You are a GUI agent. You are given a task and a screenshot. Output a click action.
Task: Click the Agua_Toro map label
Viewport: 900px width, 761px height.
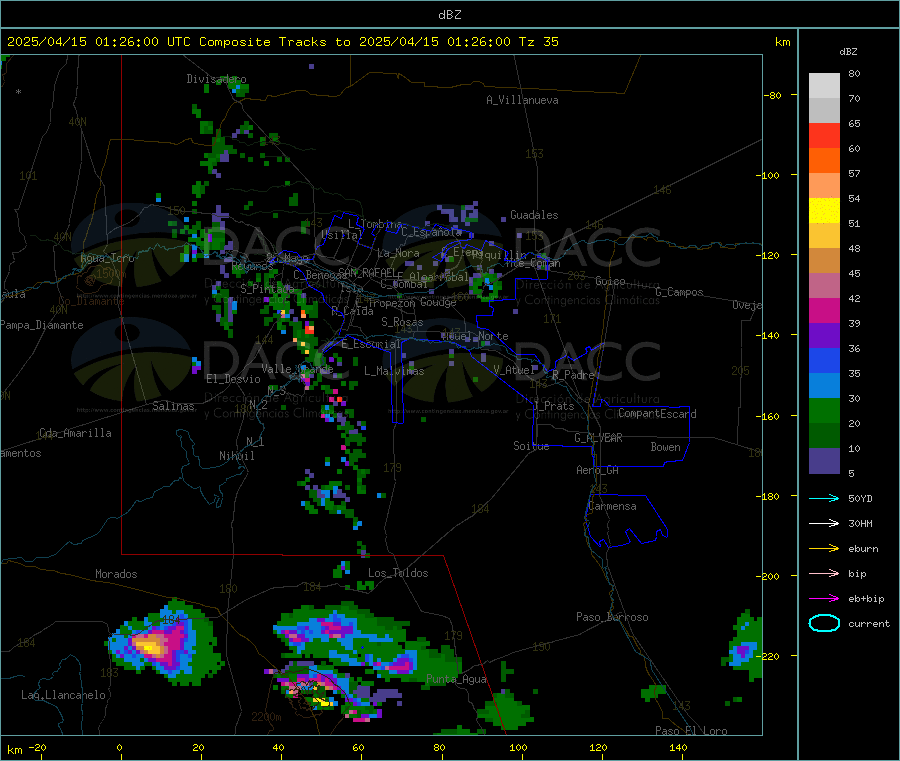click(x=107, y=258)
